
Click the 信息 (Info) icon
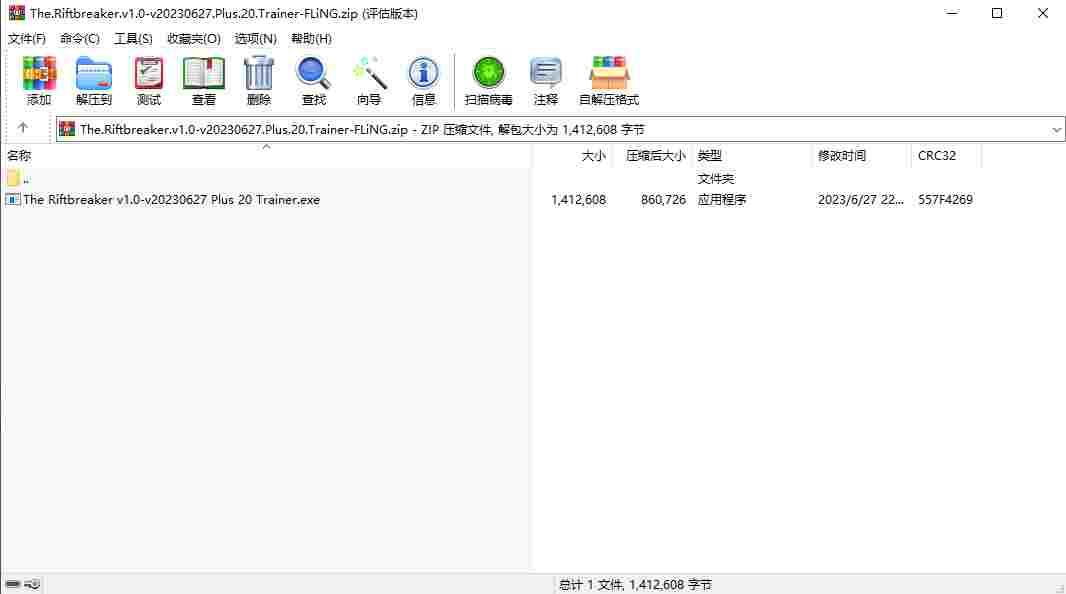(423, 73)
